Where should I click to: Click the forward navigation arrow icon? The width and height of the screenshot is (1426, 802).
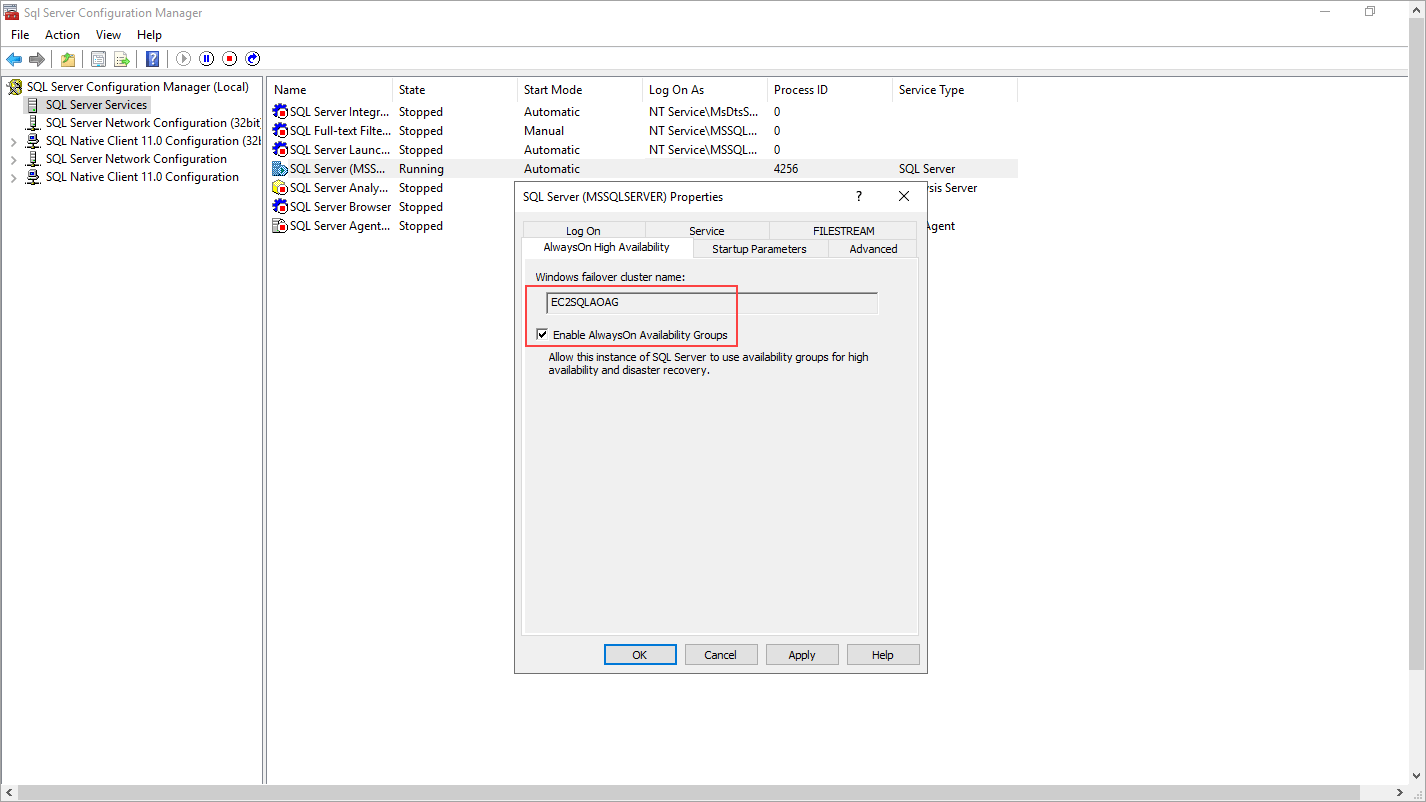click(38, 58)
